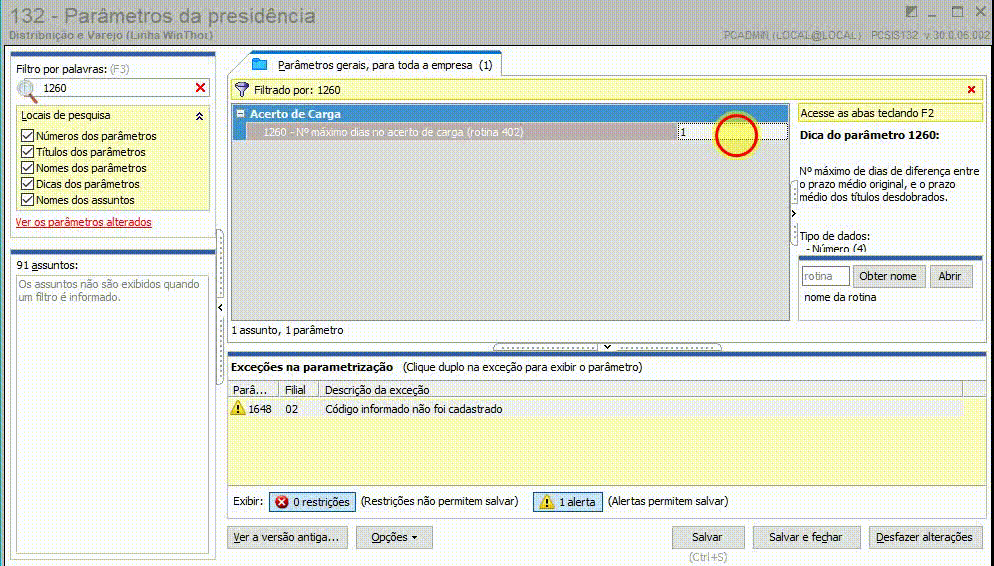
Task: Collapse left panel with the side arrow
Action: 220,307
